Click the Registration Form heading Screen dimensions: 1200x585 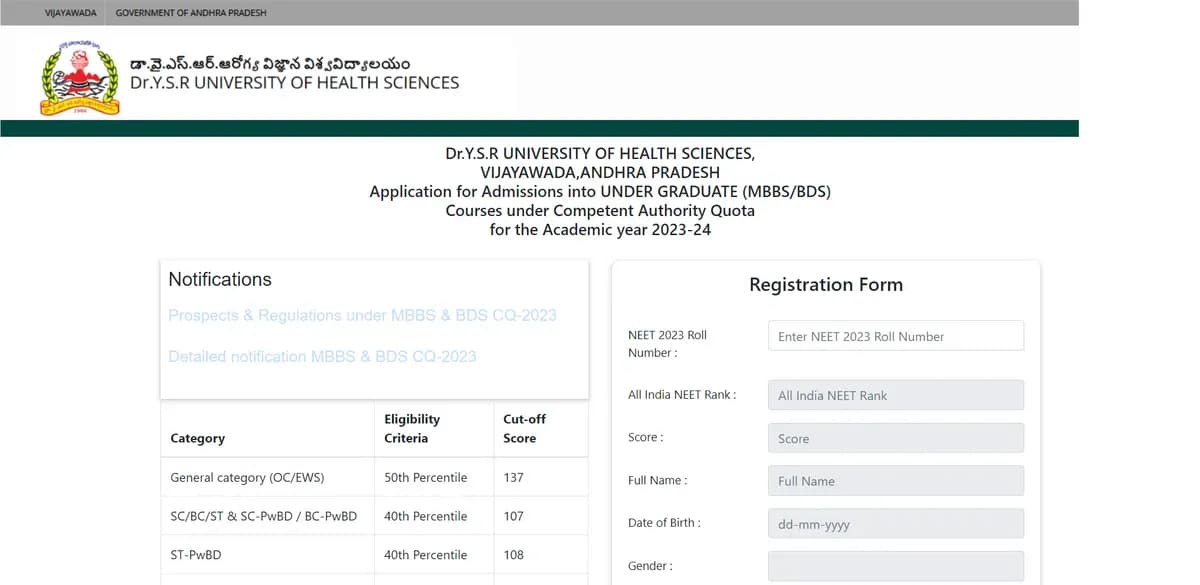point(826,285)
